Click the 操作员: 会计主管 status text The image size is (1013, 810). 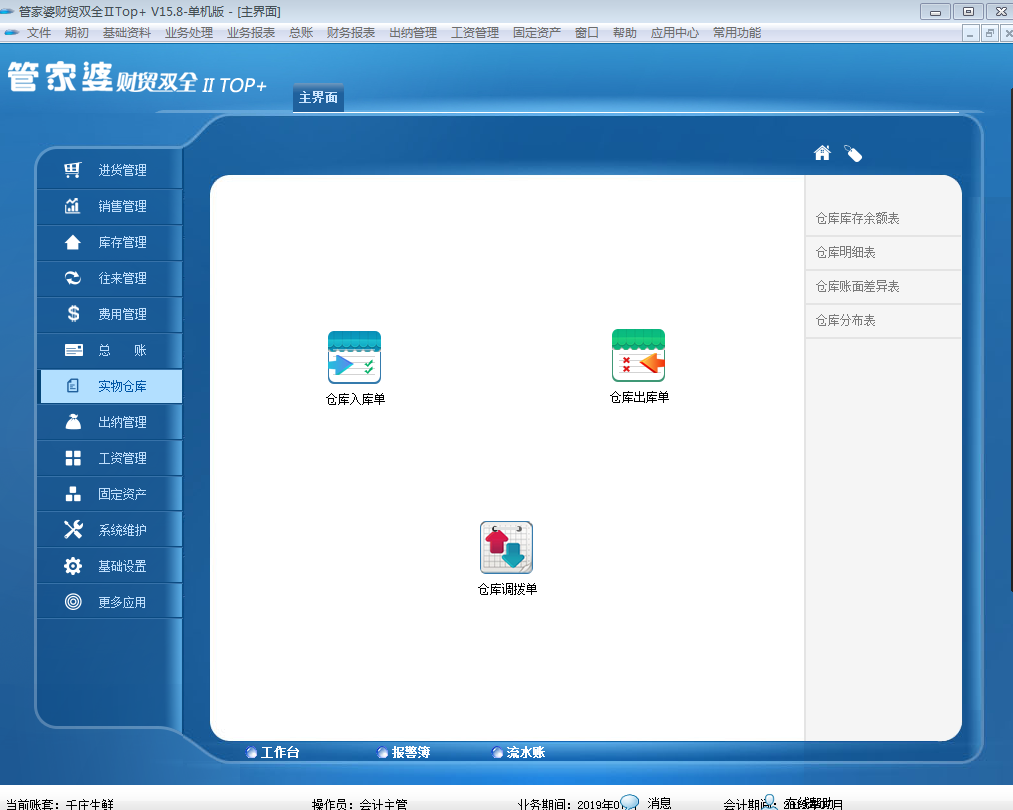tap(359, 804)
